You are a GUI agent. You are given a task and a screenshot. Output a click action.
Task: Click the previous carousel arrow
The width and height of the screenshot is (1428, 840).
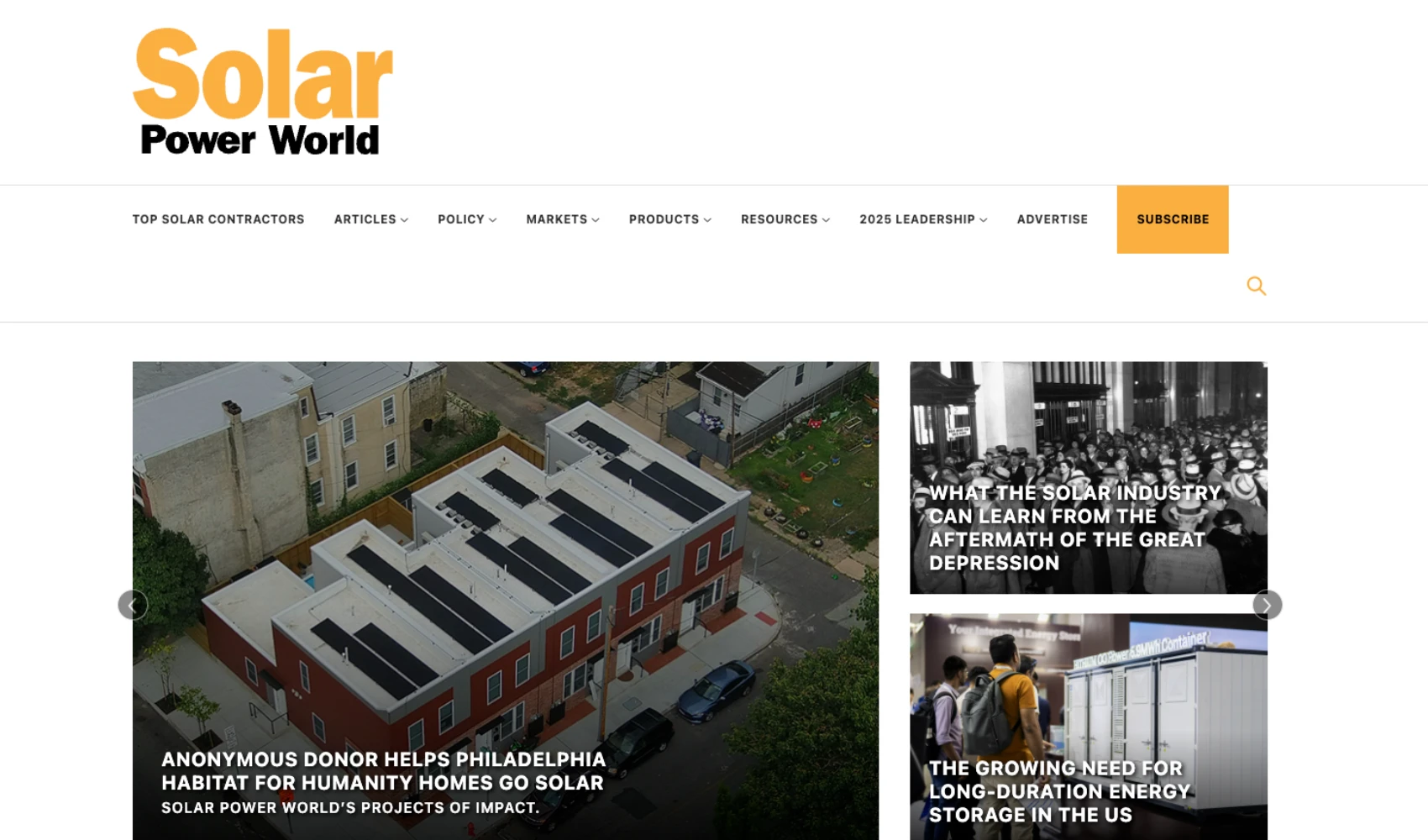click(x=133, y=604)
